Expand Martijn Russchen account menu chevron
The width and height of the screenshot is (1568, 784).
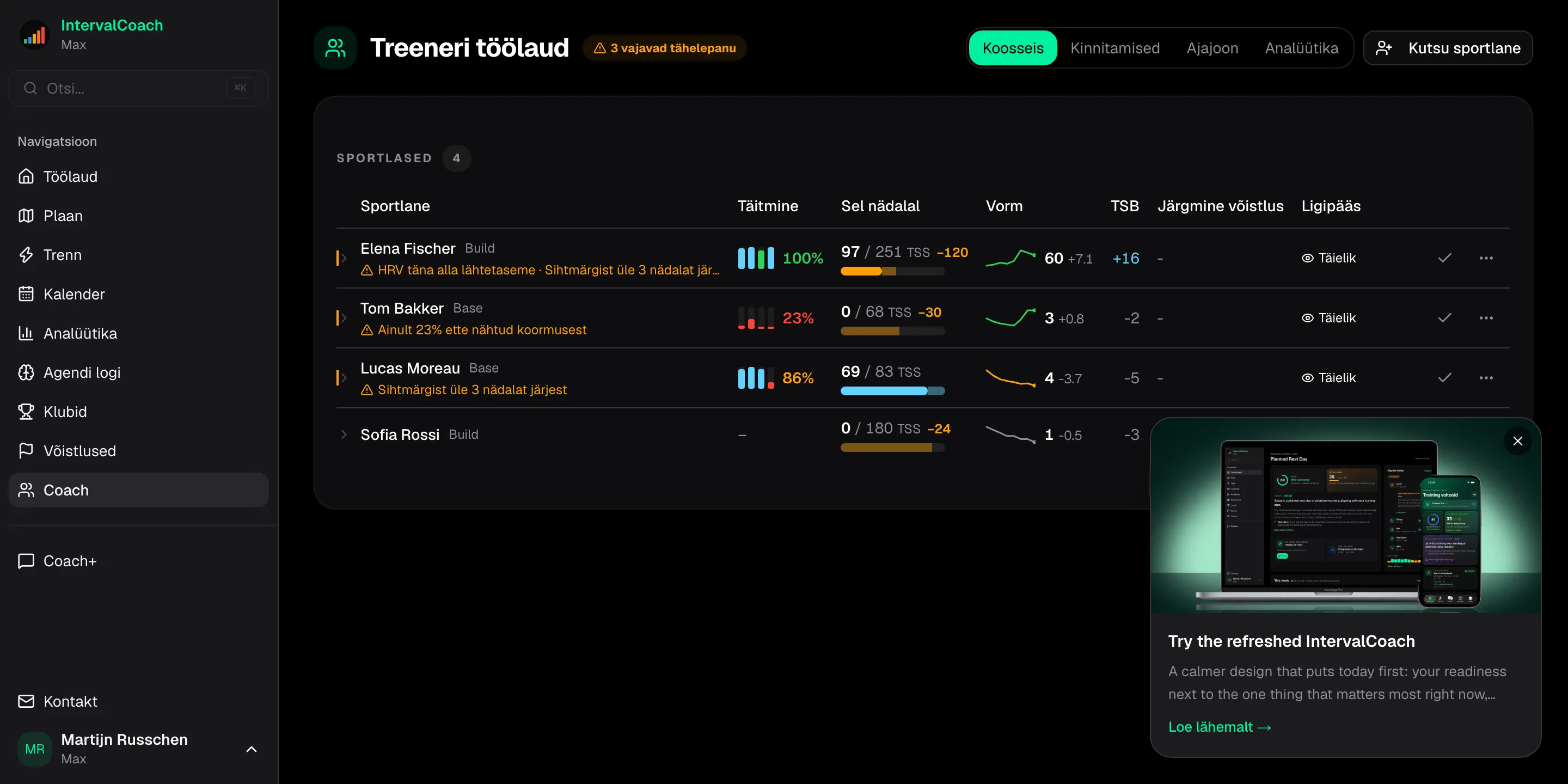pyautogui.click(x=252, y=749)
